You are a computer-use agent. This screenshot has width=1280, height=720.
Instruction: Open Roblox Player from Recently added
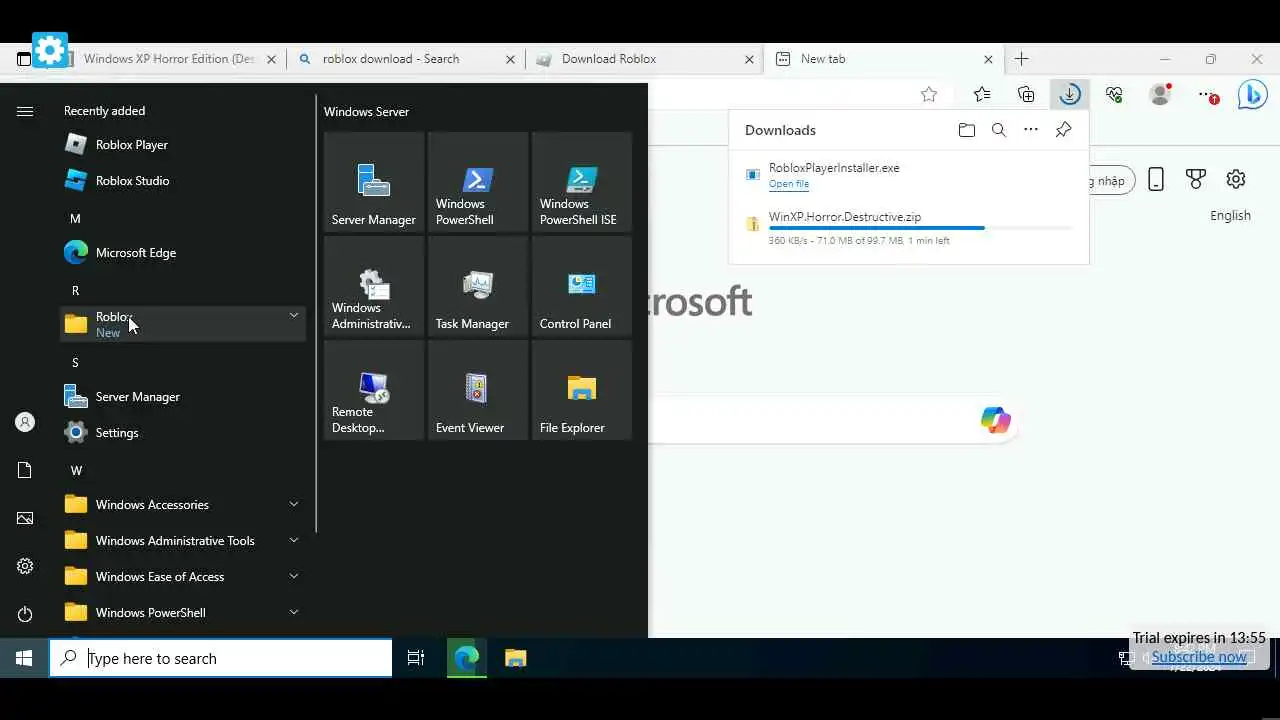point(183,145)
